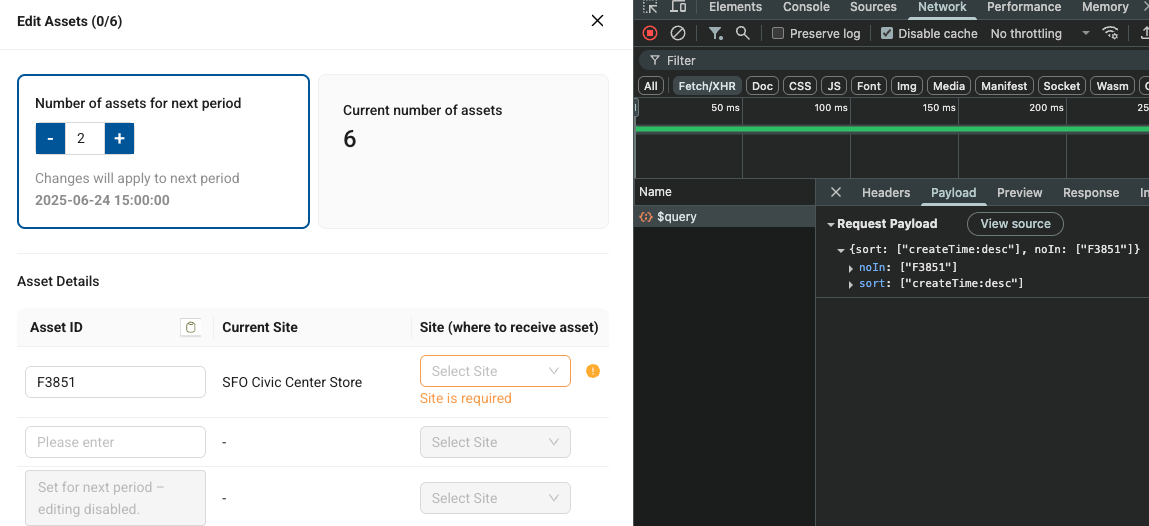Uncheck the Disable cache checkbox
This screenshot has width=1149, height=526.
tap(887, 33)
